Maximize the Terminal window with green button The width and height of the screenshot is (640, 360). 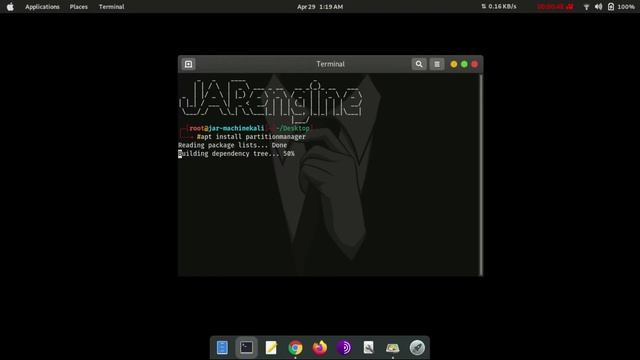pos(464,64)
